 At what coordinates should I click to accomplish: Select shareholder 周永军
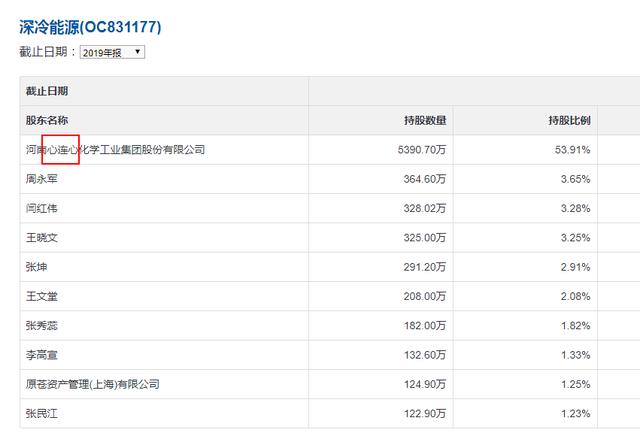click(x=42, y=179)
